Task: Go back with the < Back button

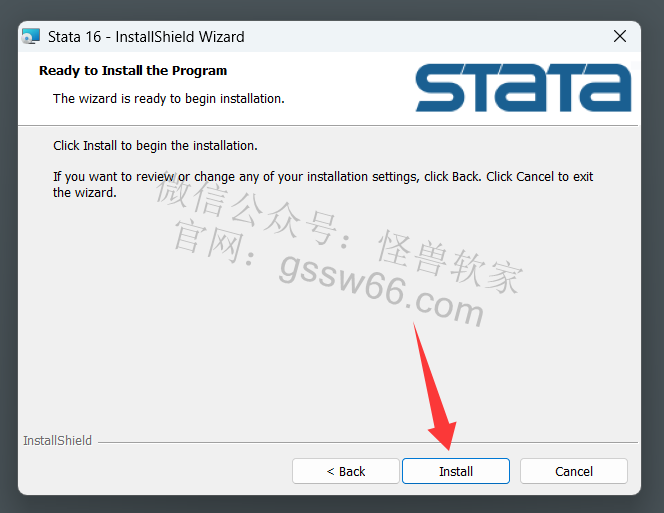Action: coord(346,471)
